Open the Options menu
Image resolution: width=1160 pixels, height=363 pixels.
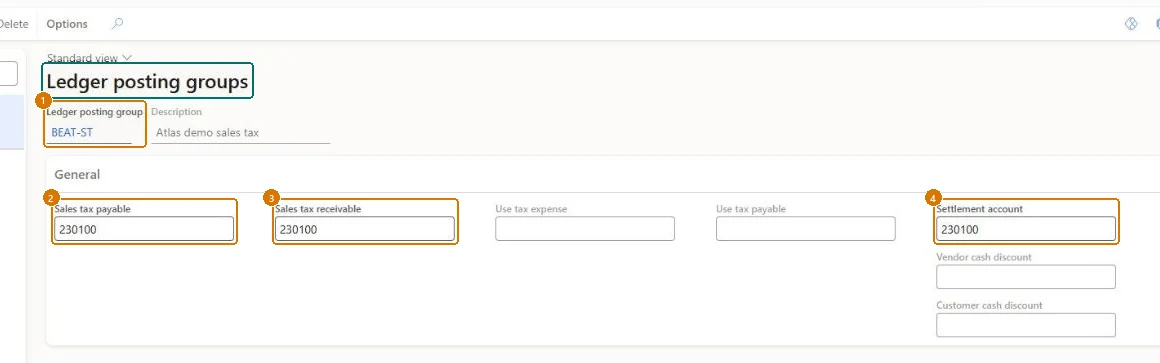[x=67, y=24]
